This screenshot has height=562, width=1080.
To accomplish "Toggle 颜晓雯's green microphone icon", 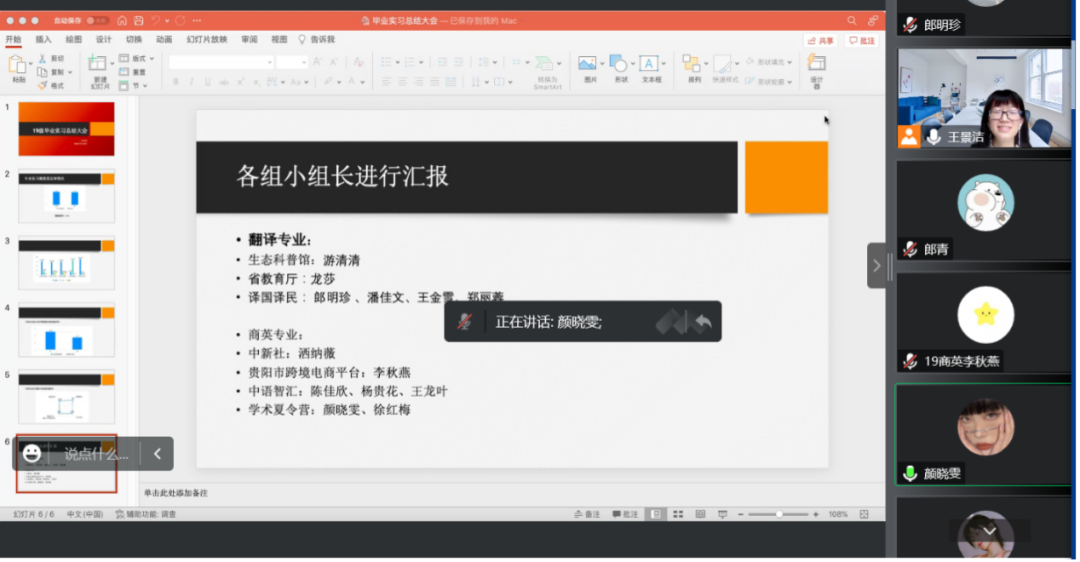I will pyautogui.click(x=909, y=474).
